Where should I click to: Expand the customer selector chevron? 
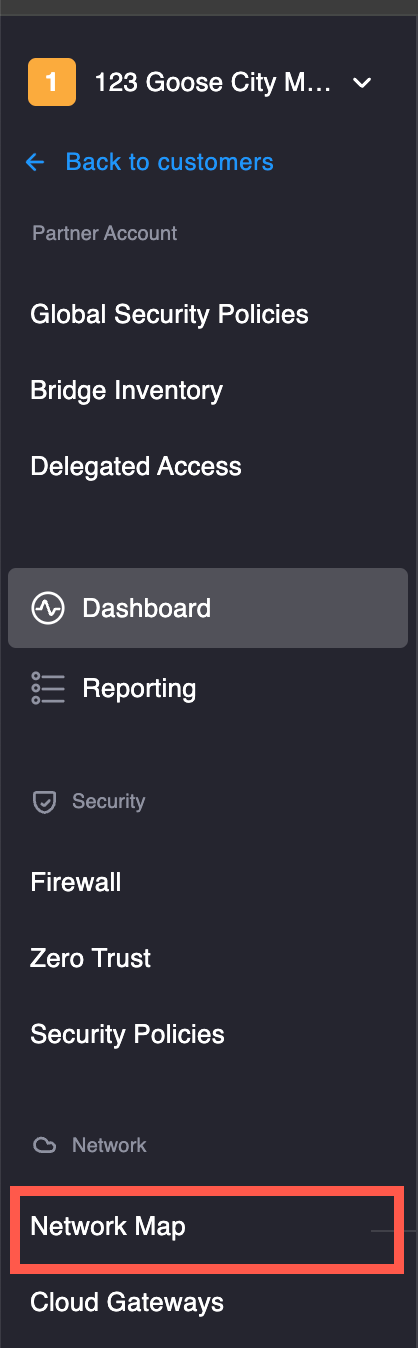pyautogui.click(x=362, y=83)
